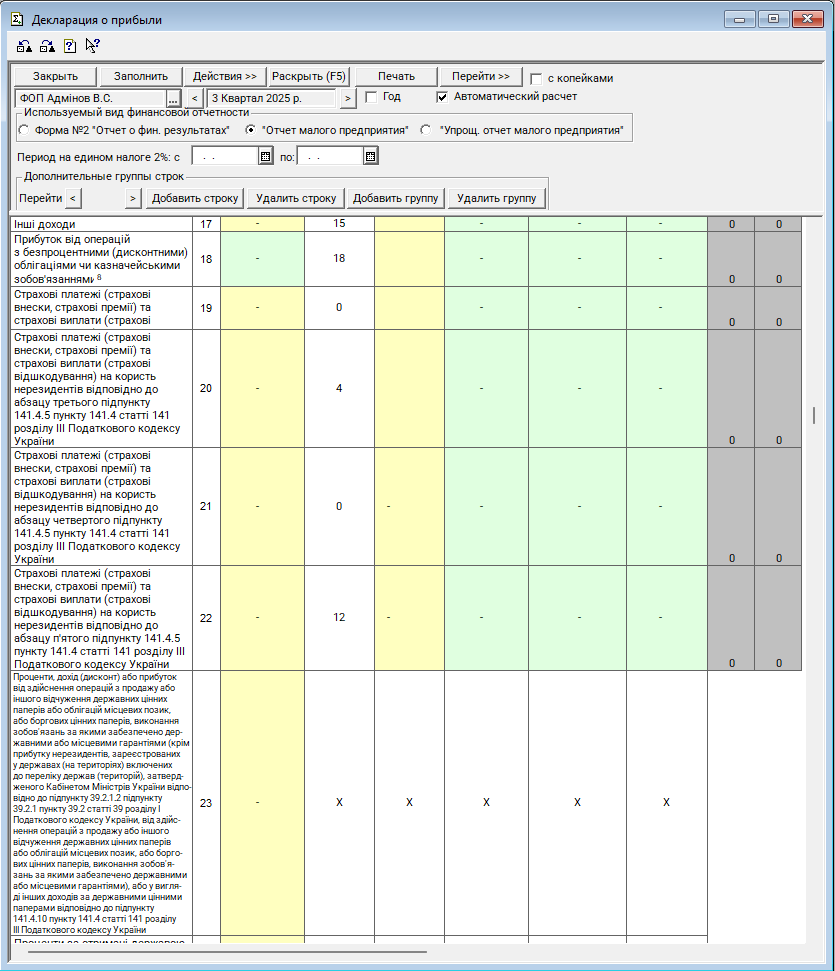
Task: Open calendar for the period start date
Action: tap(265, 156)
